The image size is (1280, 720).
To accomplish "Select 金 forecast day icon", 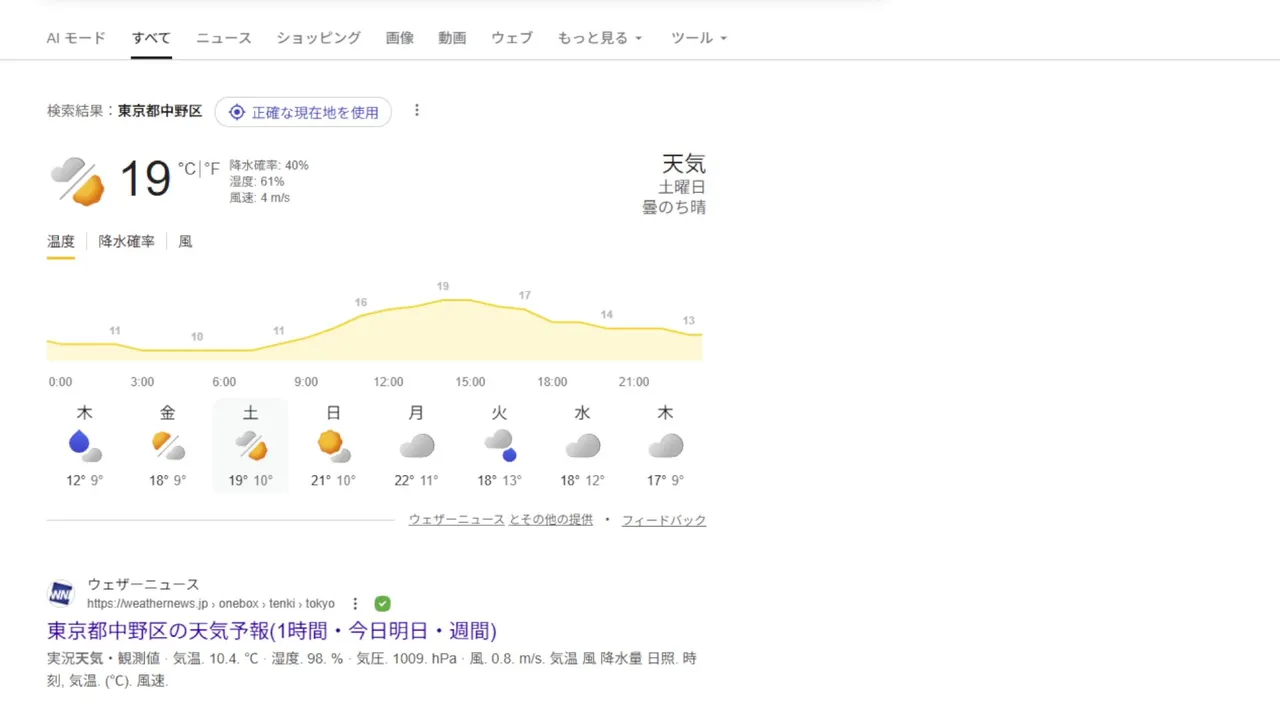I will (x=168, y=445).
